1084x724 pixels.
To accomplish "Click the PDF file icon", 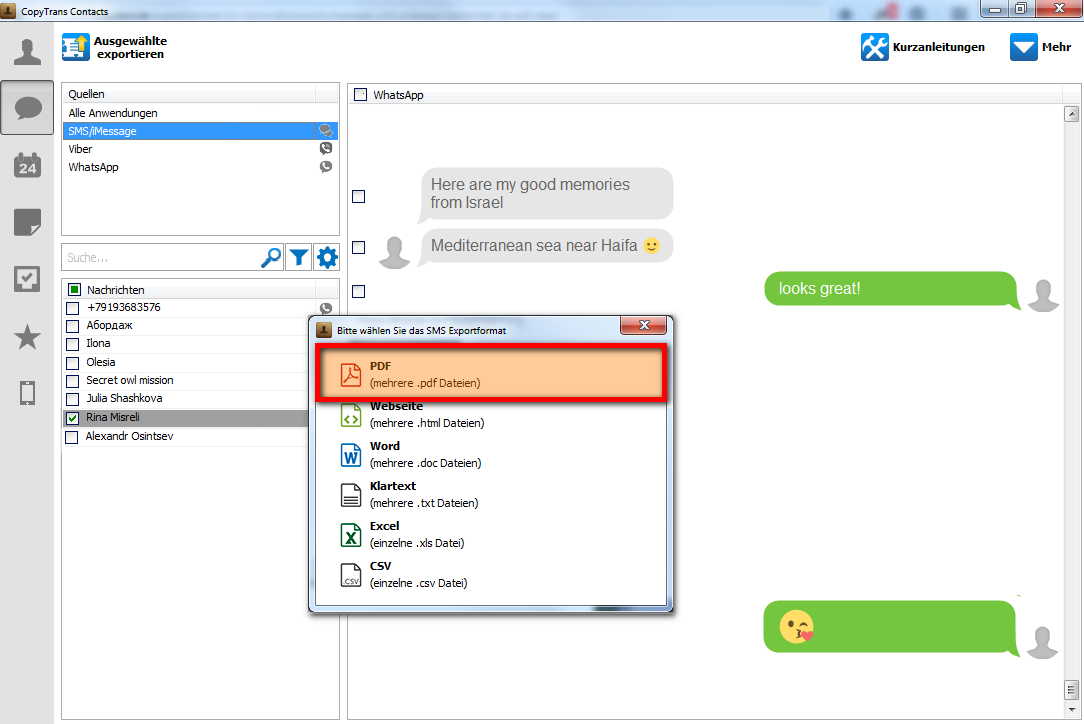I will (351, 374).
